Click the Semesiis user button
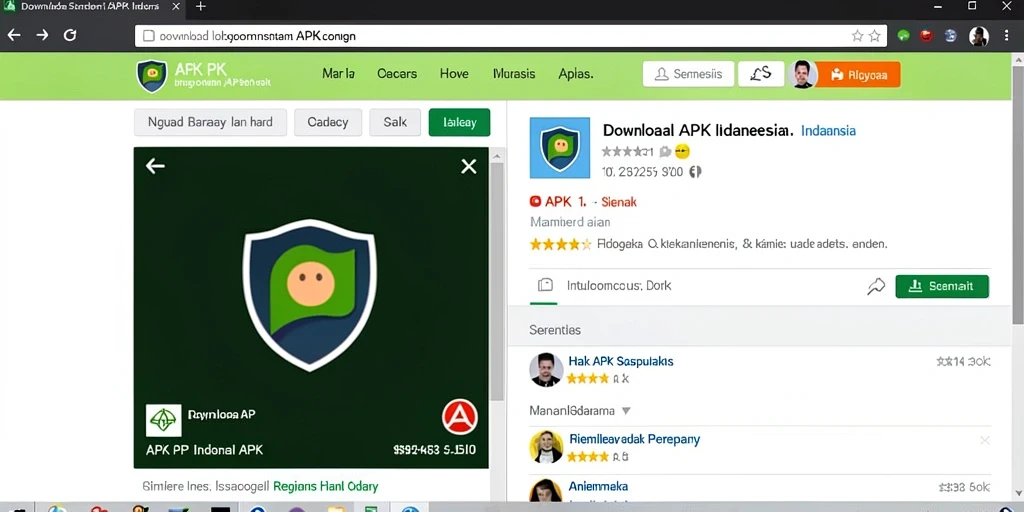Image resolution: width=1024 pixels, height=512 pixels. [x=688, y=74]
